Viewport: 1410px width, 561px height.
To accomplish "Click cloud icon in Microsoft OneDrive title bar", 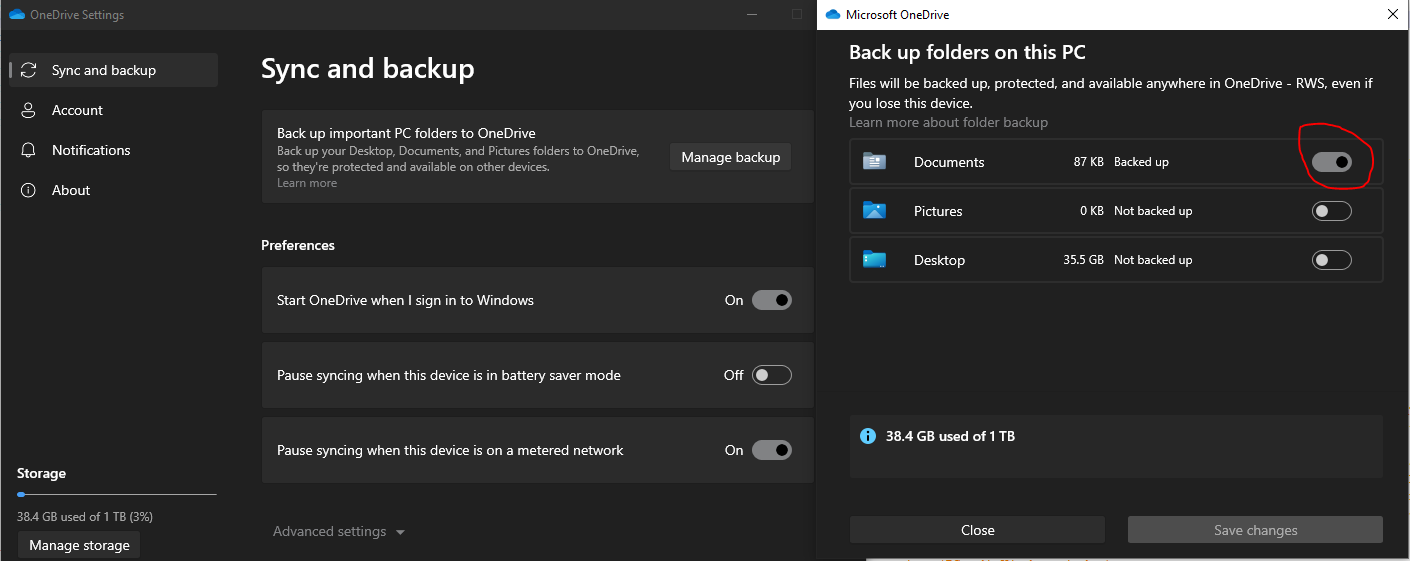I will 832,15.
